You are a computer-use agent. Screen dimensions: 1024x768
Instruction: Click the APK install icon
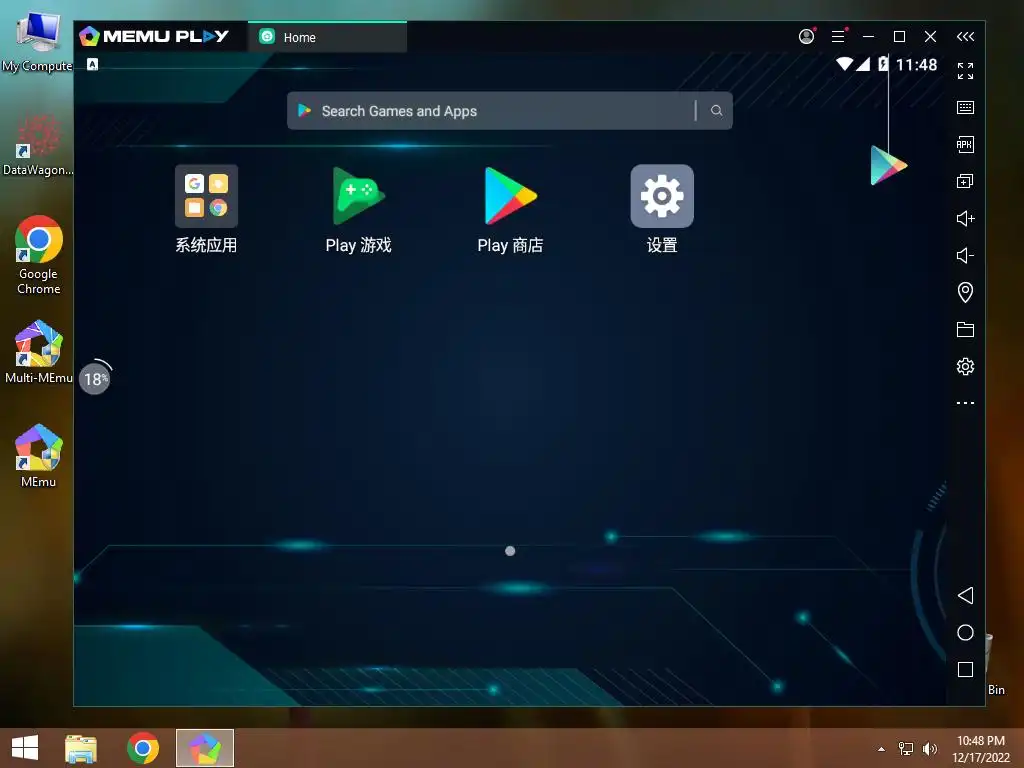[965, 144]
